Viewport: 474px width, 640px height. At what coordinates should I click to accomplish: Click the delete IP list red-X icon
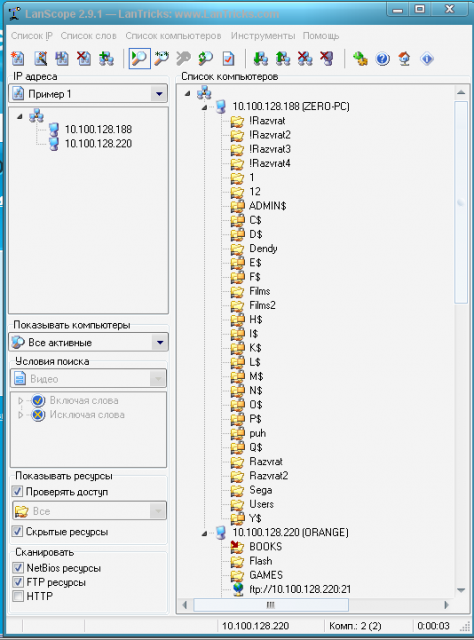coord(84,59)
